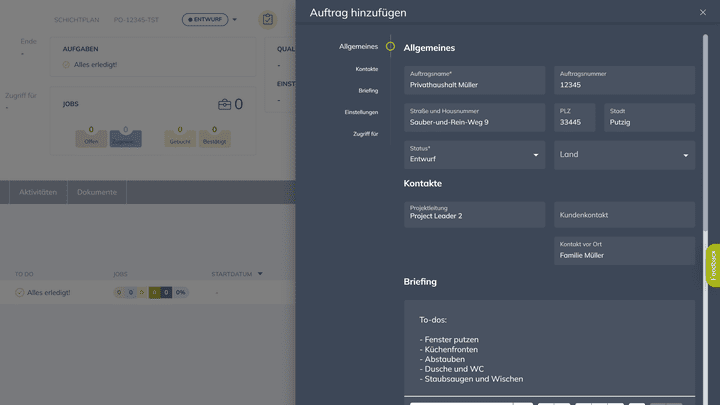This screenshot has width=720, height=405.
Task: Click the Allgemeines step circle indicator
Action: (x=390, y=46)
